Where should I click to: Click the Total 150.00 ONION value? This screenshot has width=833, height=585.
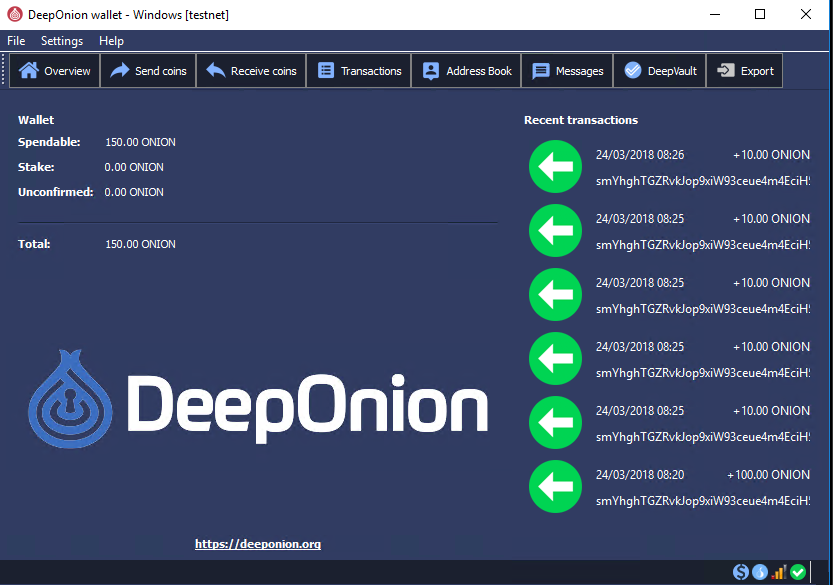coord(140,244)
